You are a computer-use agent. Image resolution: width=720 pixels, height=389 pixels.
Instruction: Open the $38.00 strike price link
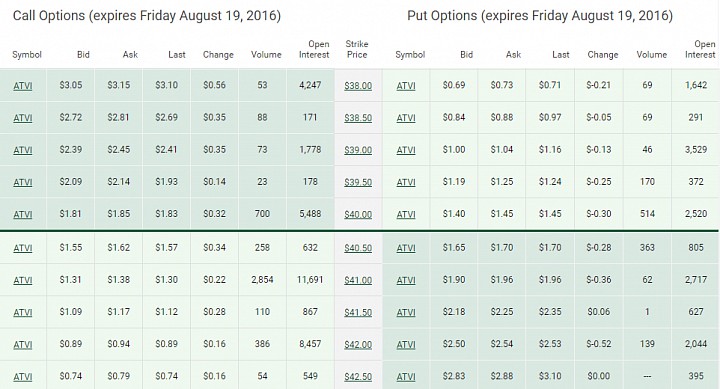[358, 85]
